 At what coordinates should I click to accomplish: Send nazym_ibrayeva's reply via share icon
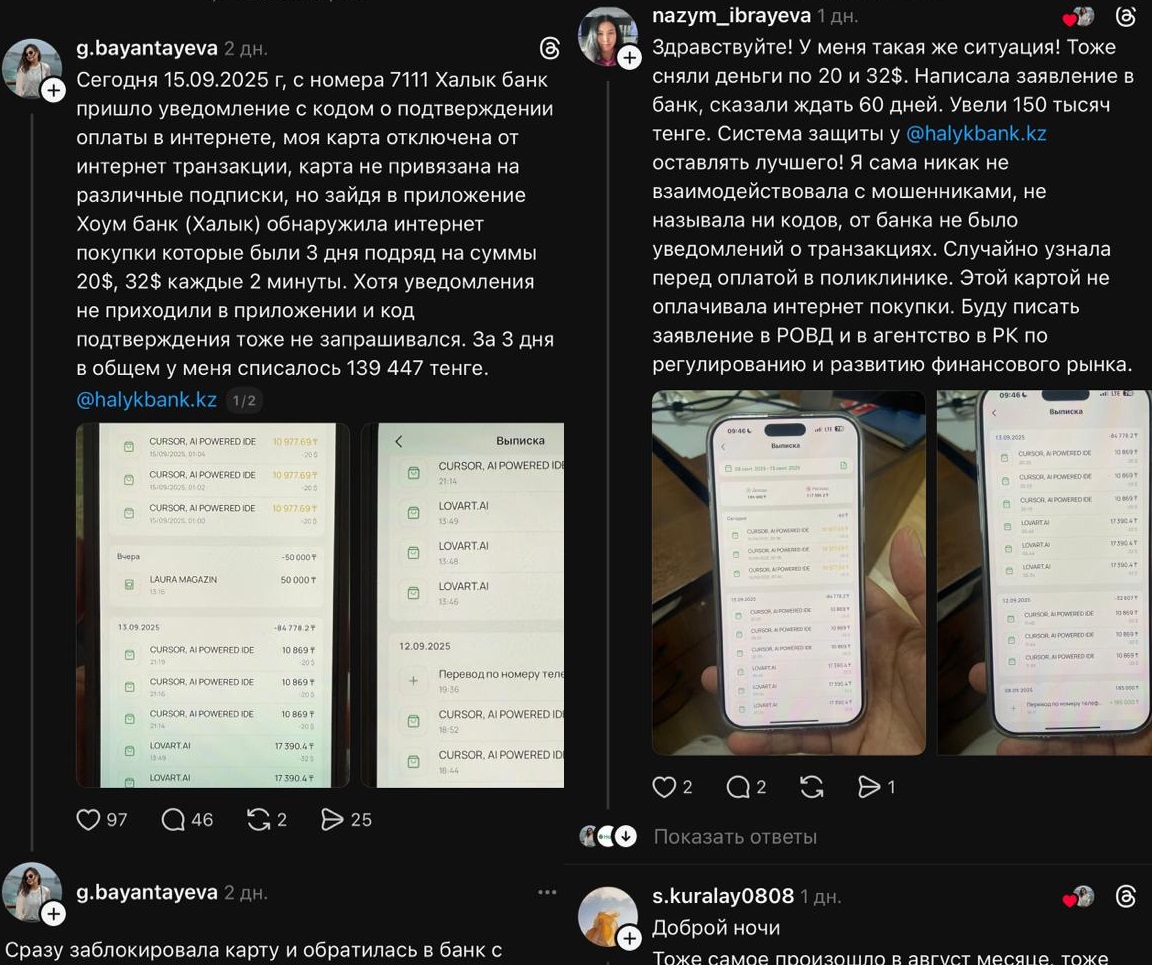(x=869, y=787)
